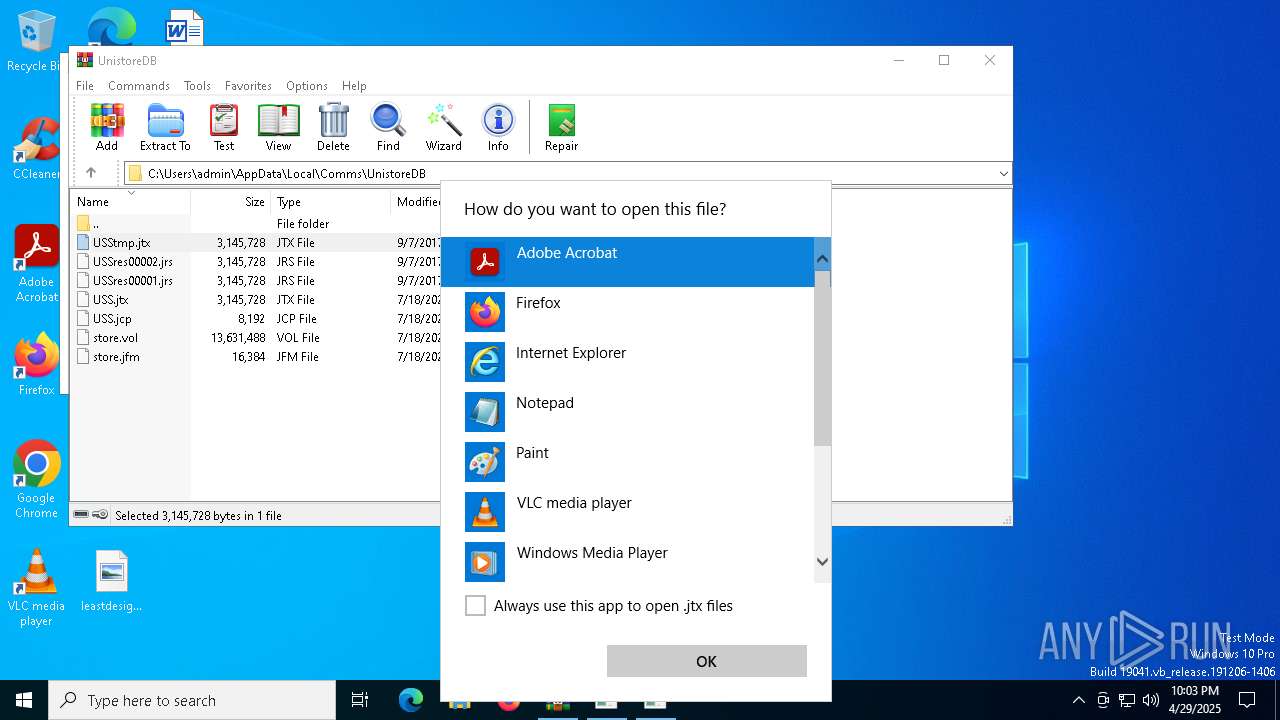
Task: Open CCleaner desktop shortcut
Action: click(x=36, y=148)
